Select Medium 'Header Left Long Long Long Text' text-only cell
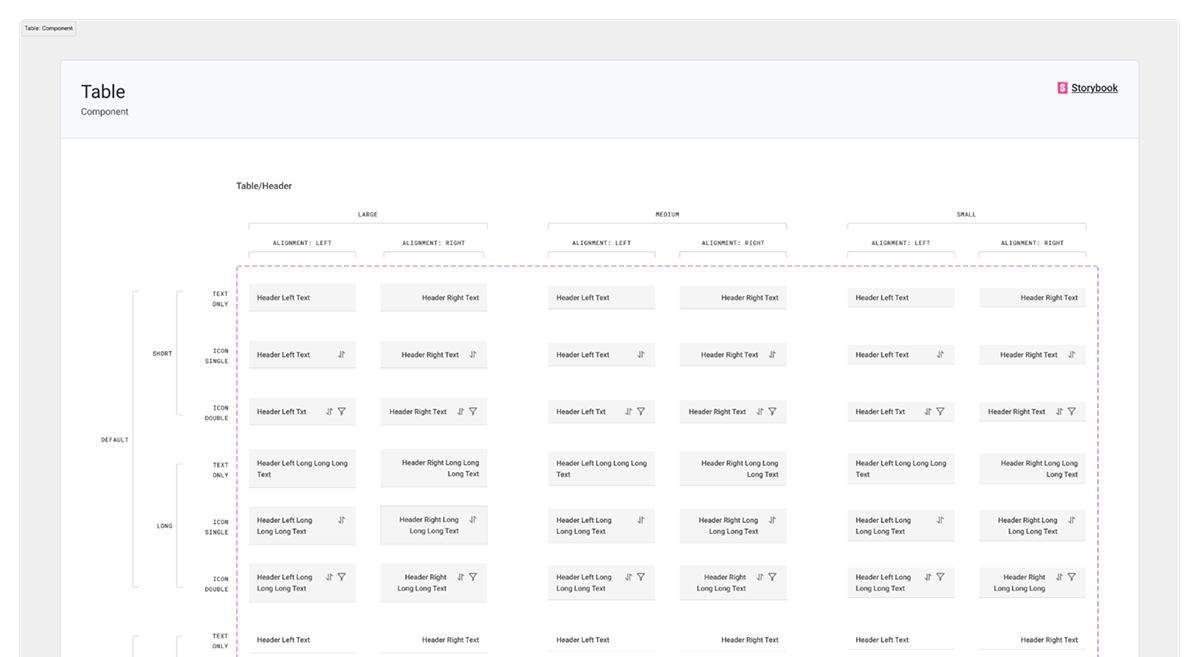The image size is (1200, 657). click(601, 468)
